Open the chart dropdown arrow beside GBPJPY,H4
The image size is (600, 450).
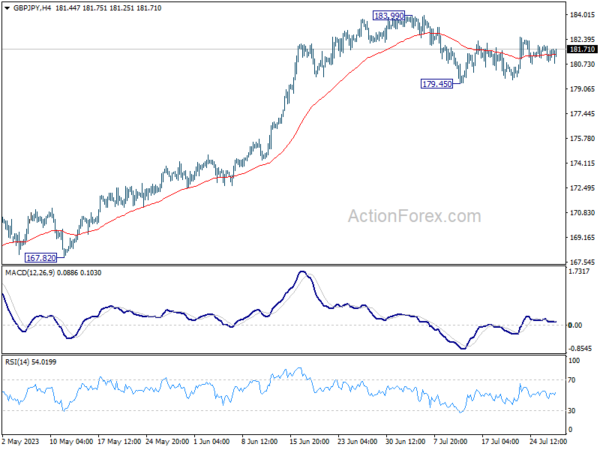[7, 8]
